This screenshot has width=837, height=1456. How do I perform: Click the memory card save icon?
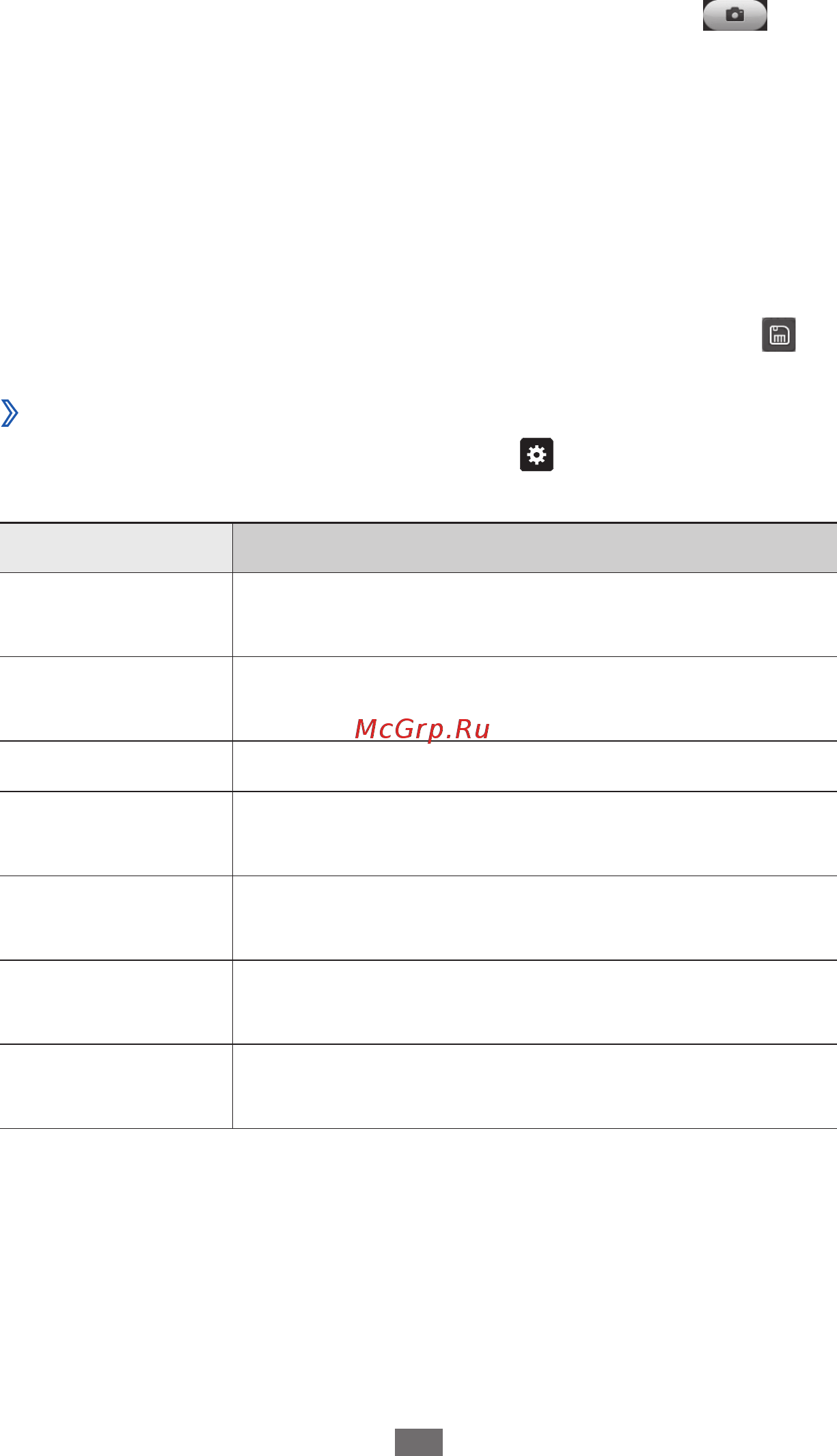(x=779, y=335)
